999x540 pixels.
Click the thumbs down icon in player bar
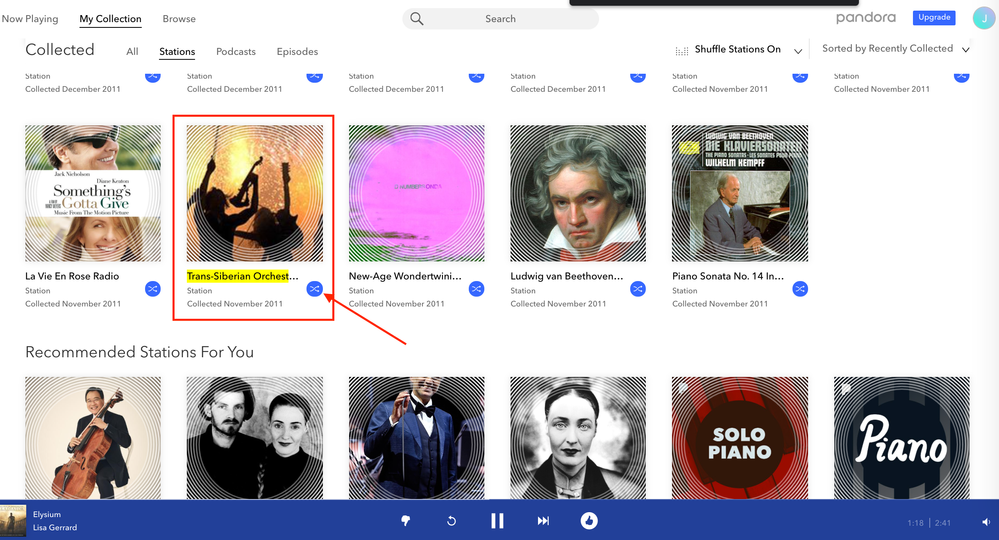(406, 521)
